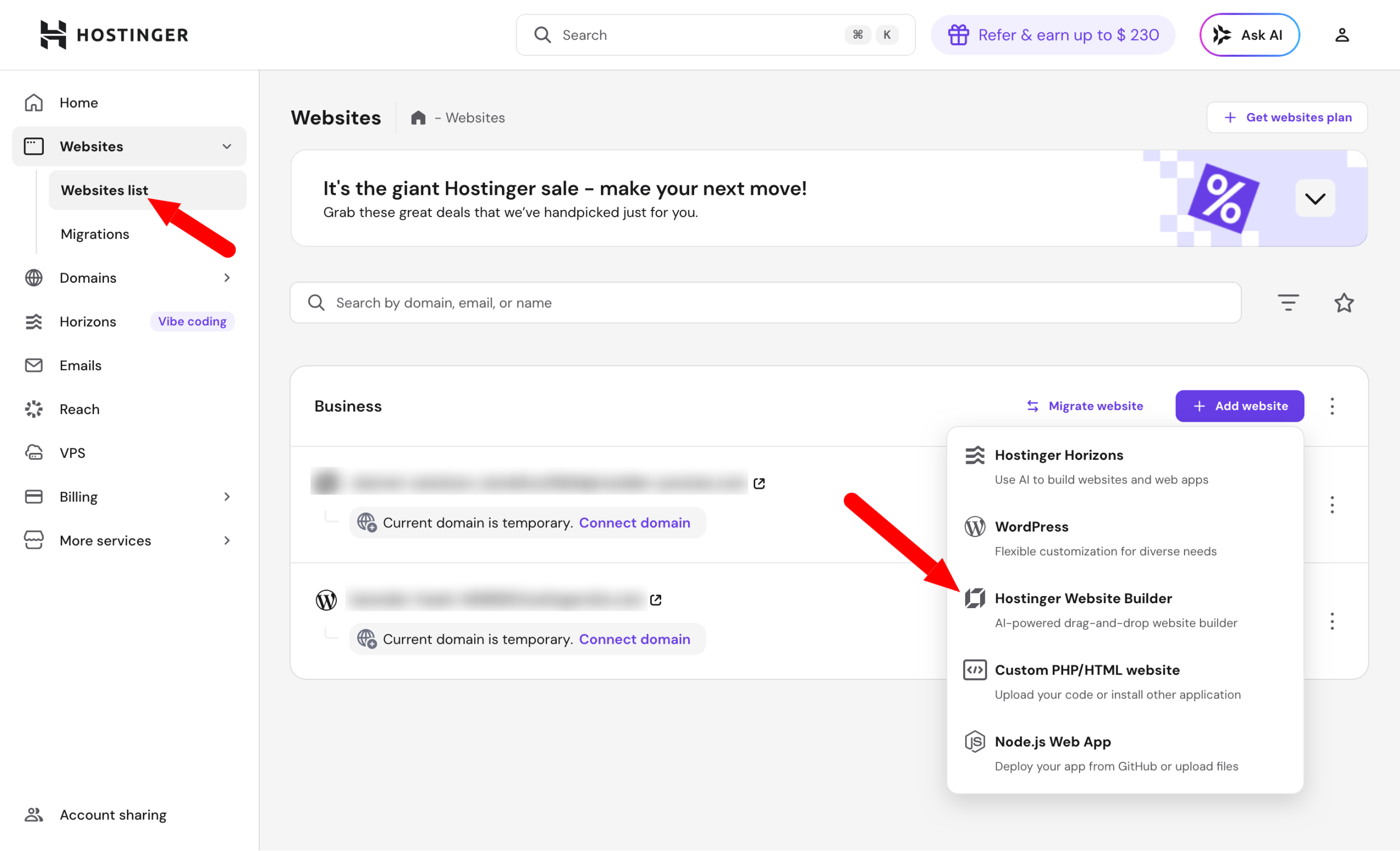
Task: Choose Hostinger Website Builder option
Action: pyautogui.click(x=1124, y=610)
